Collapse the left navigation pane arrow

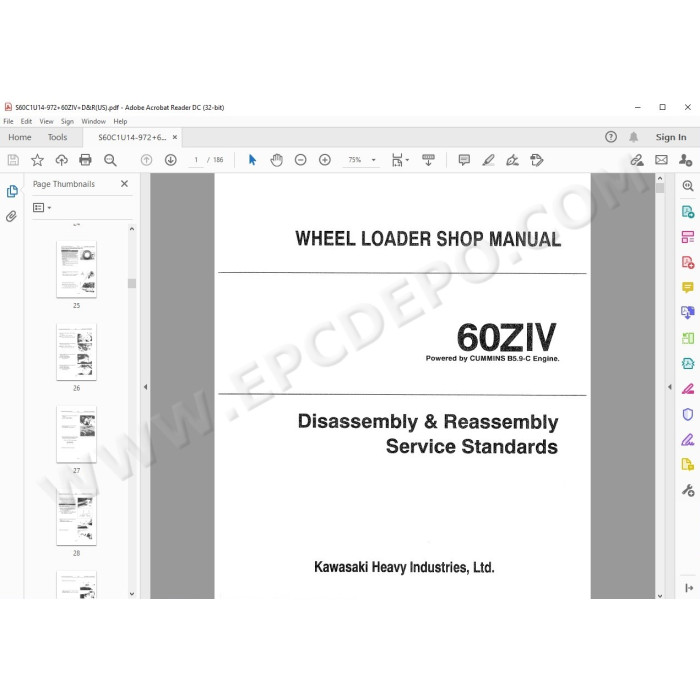(x=146, y=387)
